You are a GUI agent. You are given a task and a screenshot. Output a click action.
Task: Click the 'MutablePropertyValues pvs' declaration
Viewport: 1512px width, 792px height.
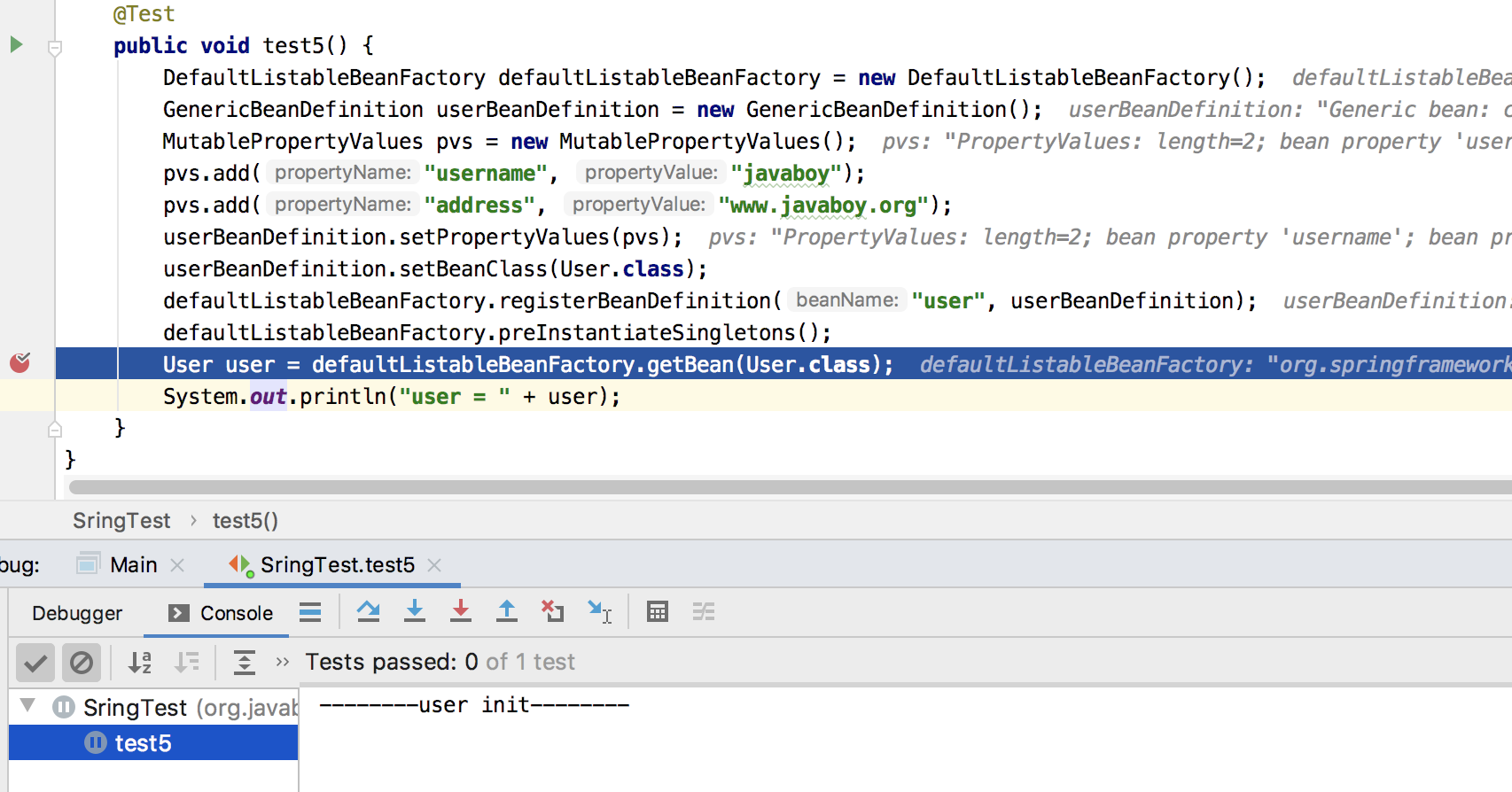[317, 142]
